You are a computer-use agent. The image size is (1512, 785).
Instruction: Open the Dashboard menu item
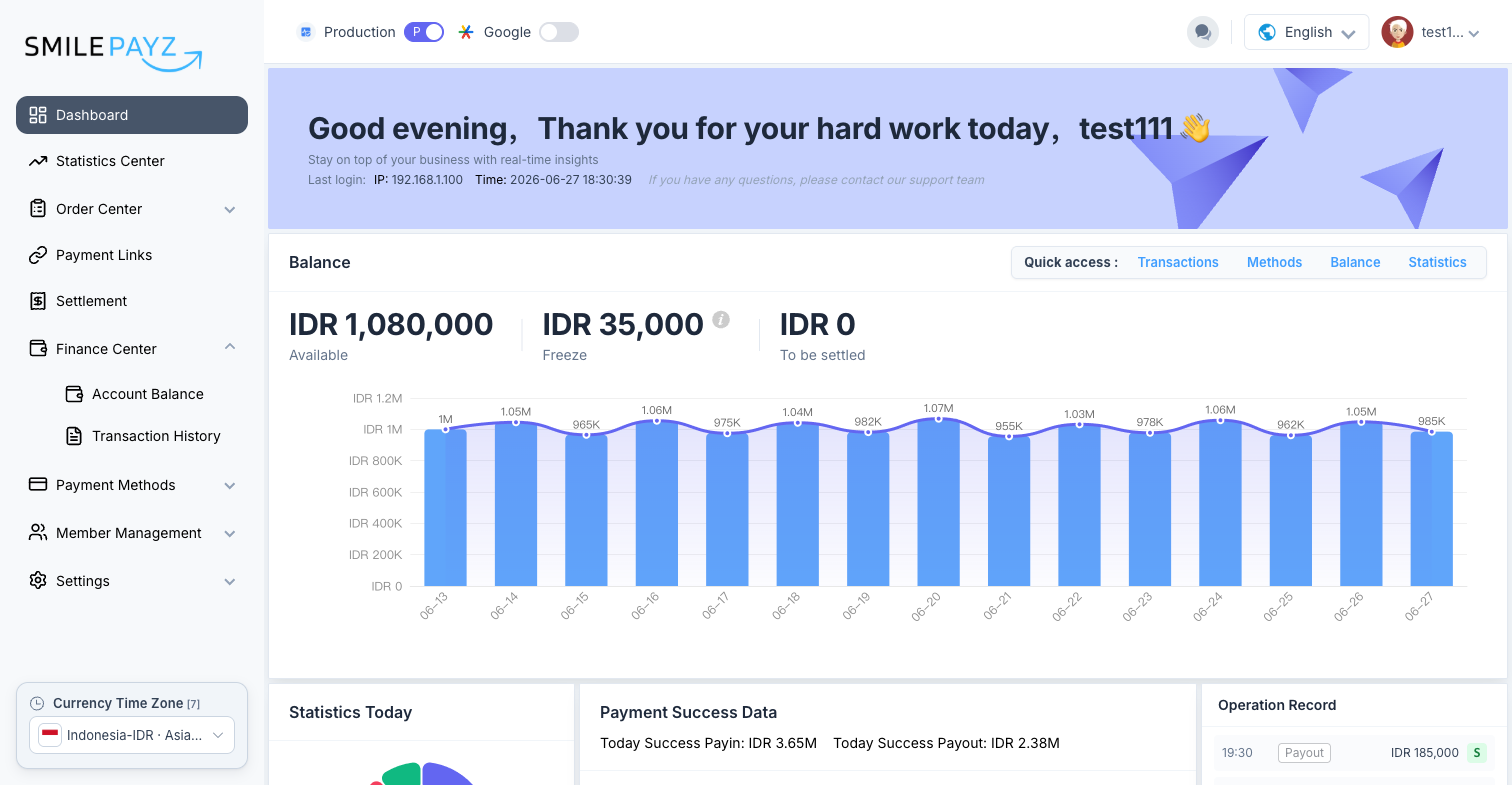[132, 115]
